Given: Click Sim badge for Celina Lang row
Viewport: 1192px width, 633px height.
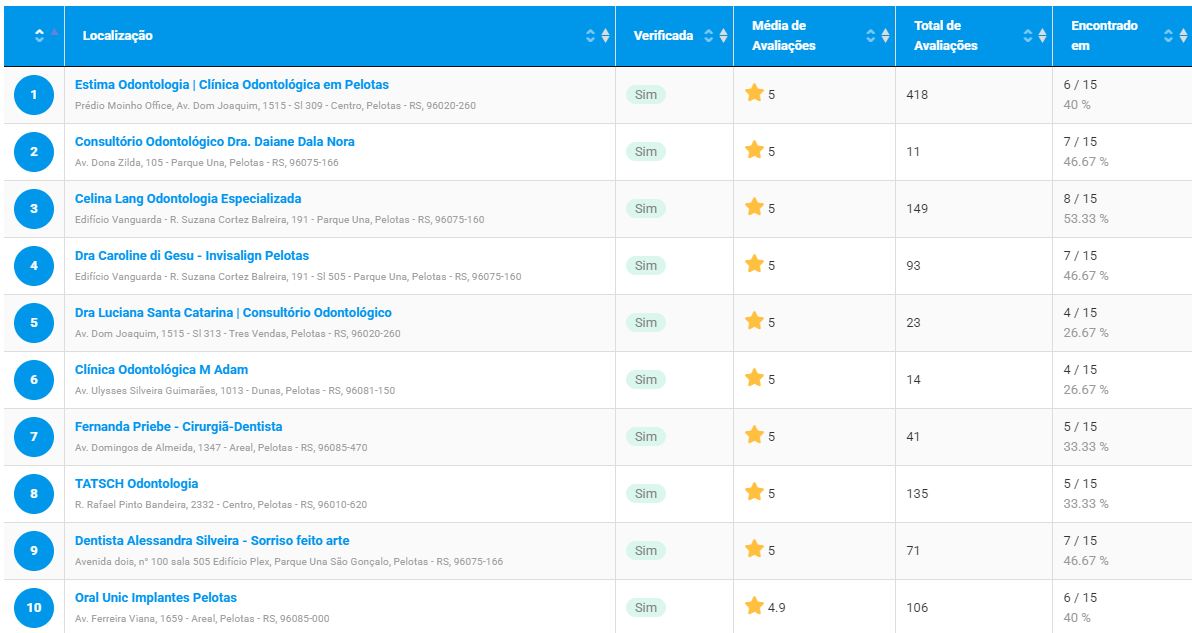Looking at the screenshot, I should coord(645,208).
